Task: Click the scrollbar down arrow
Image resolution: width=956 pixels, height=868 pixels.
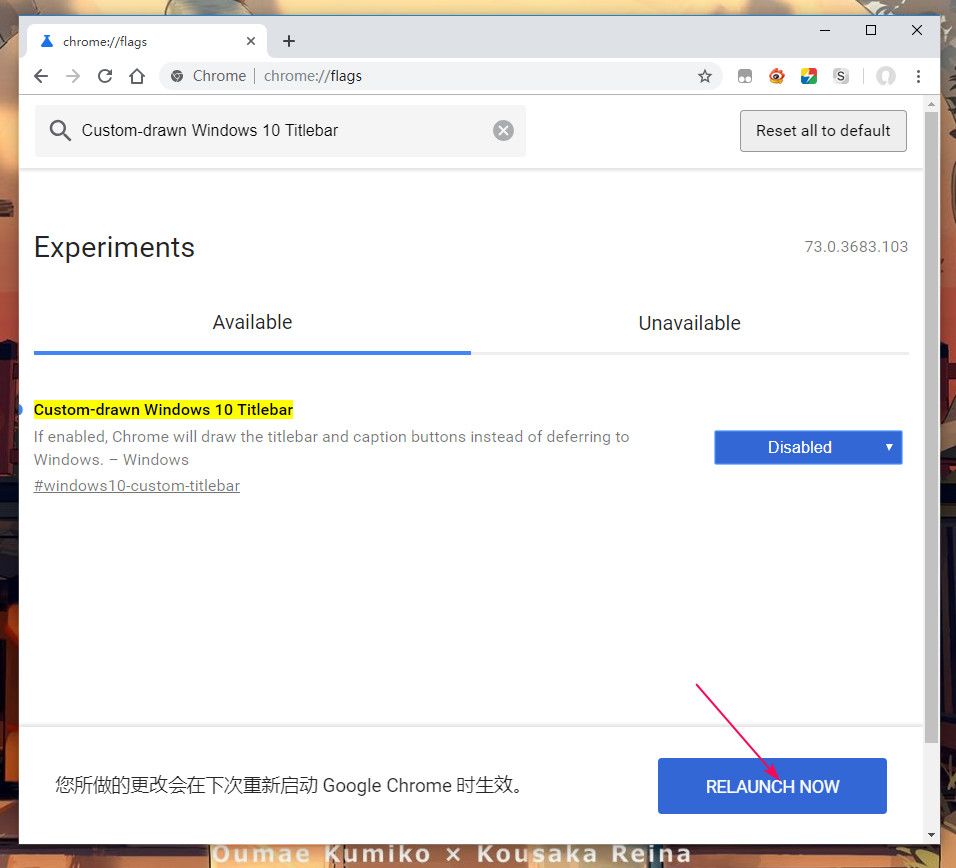Action: pos(931,835)
